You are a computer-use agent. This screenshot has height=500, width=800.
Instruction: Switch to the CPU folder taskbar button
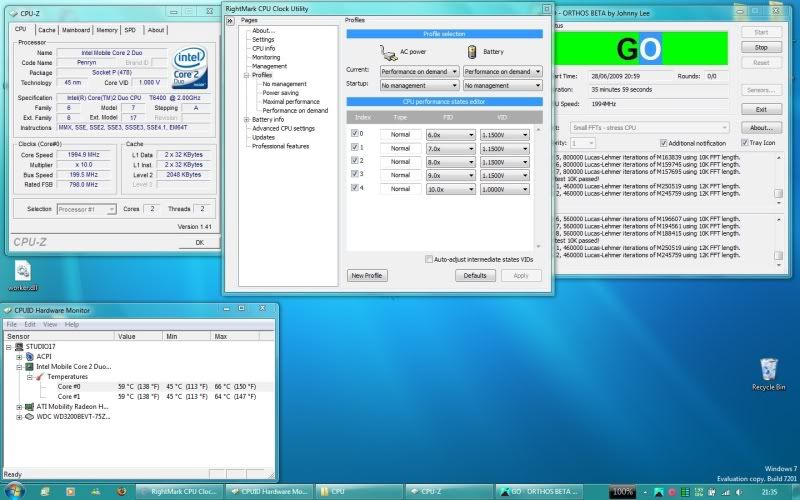(x=359, y=492)
